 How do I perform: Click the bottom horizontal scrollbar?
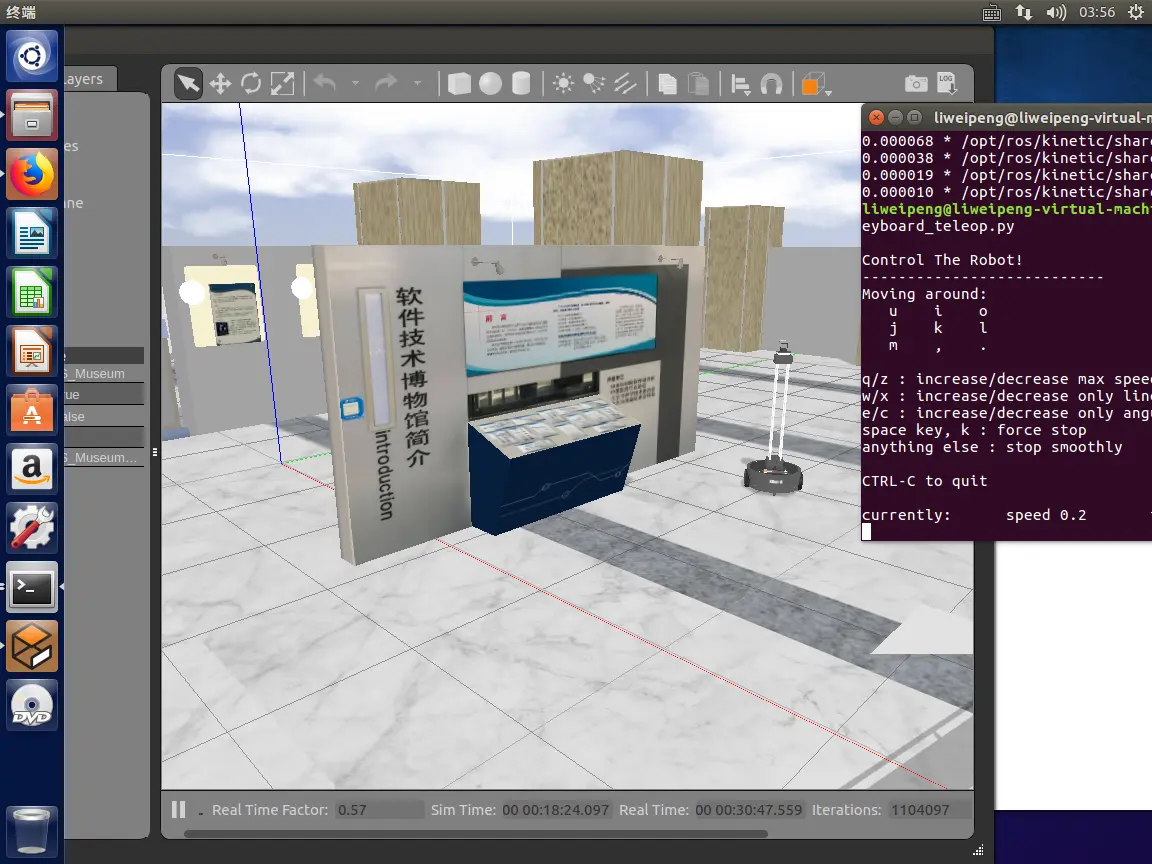coord(475,833)
